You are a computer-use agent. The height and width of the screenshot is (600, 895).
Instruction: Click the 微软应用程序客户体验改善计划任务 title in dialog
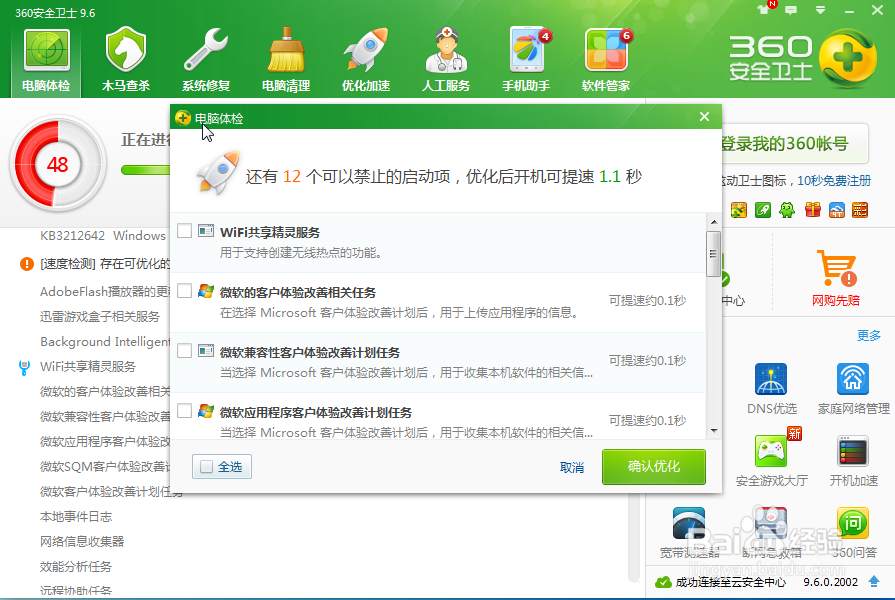click(x=316, y=412)
